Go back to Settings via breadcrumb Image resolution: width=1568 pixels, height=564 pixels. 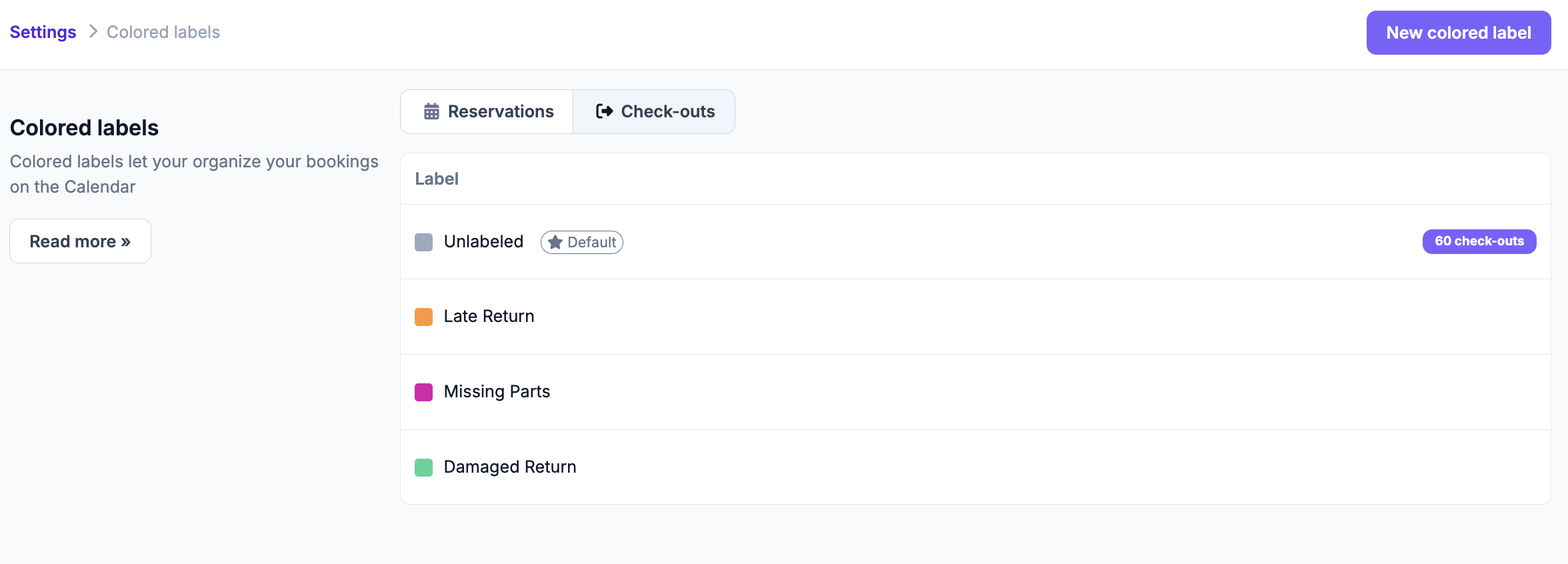[x=43, y=32]
